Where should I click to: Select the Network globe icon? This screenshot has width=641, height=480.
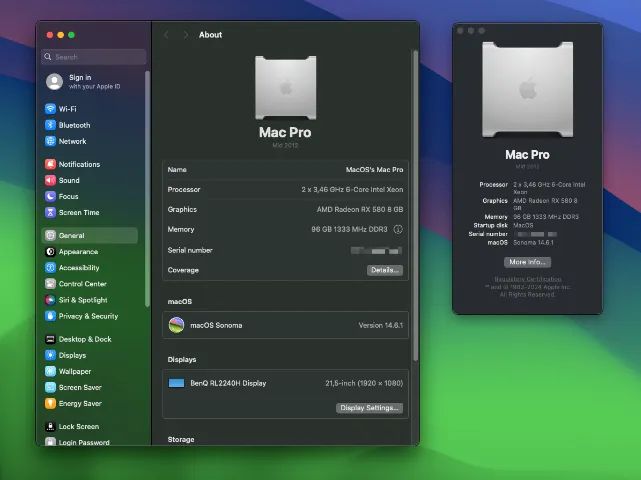[50, 141]
